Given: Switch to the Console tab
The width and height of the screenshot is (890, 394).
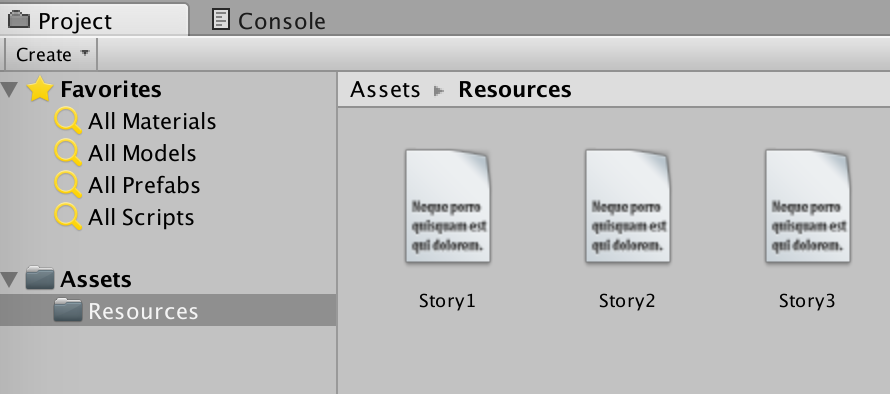Looking at the screenshot, I should (x=268, y=21).
